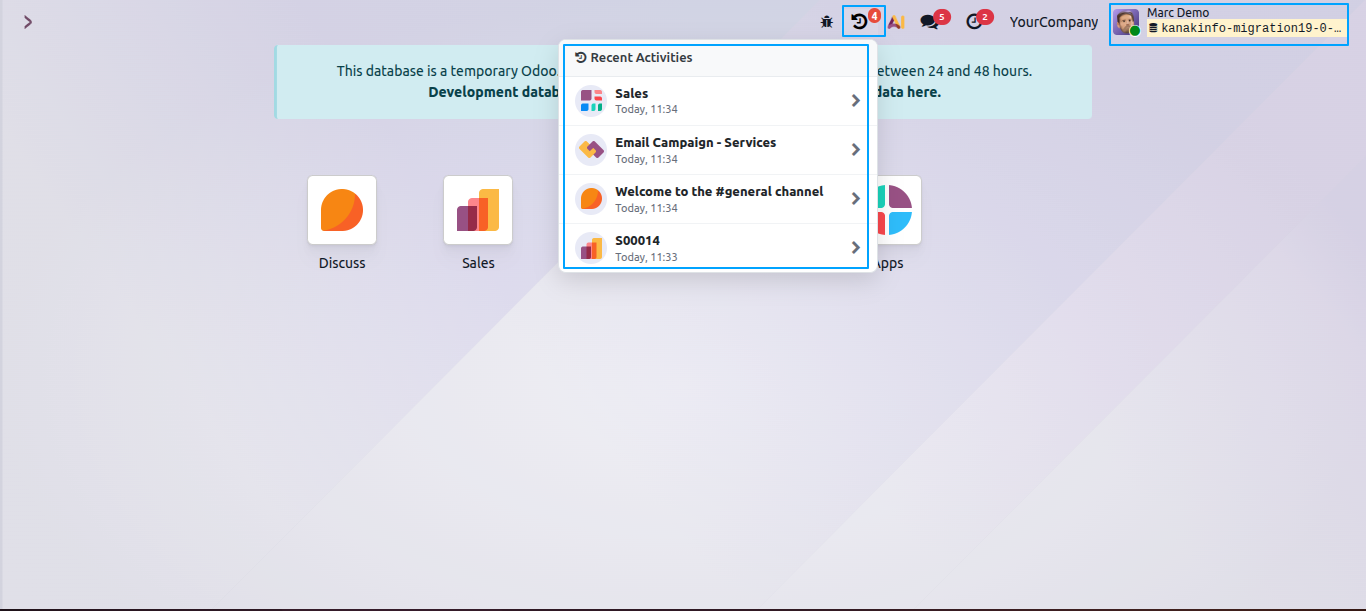Open the colored A icon in navbar
This screenshot has height=611, width=1366.
coord(897,21)
